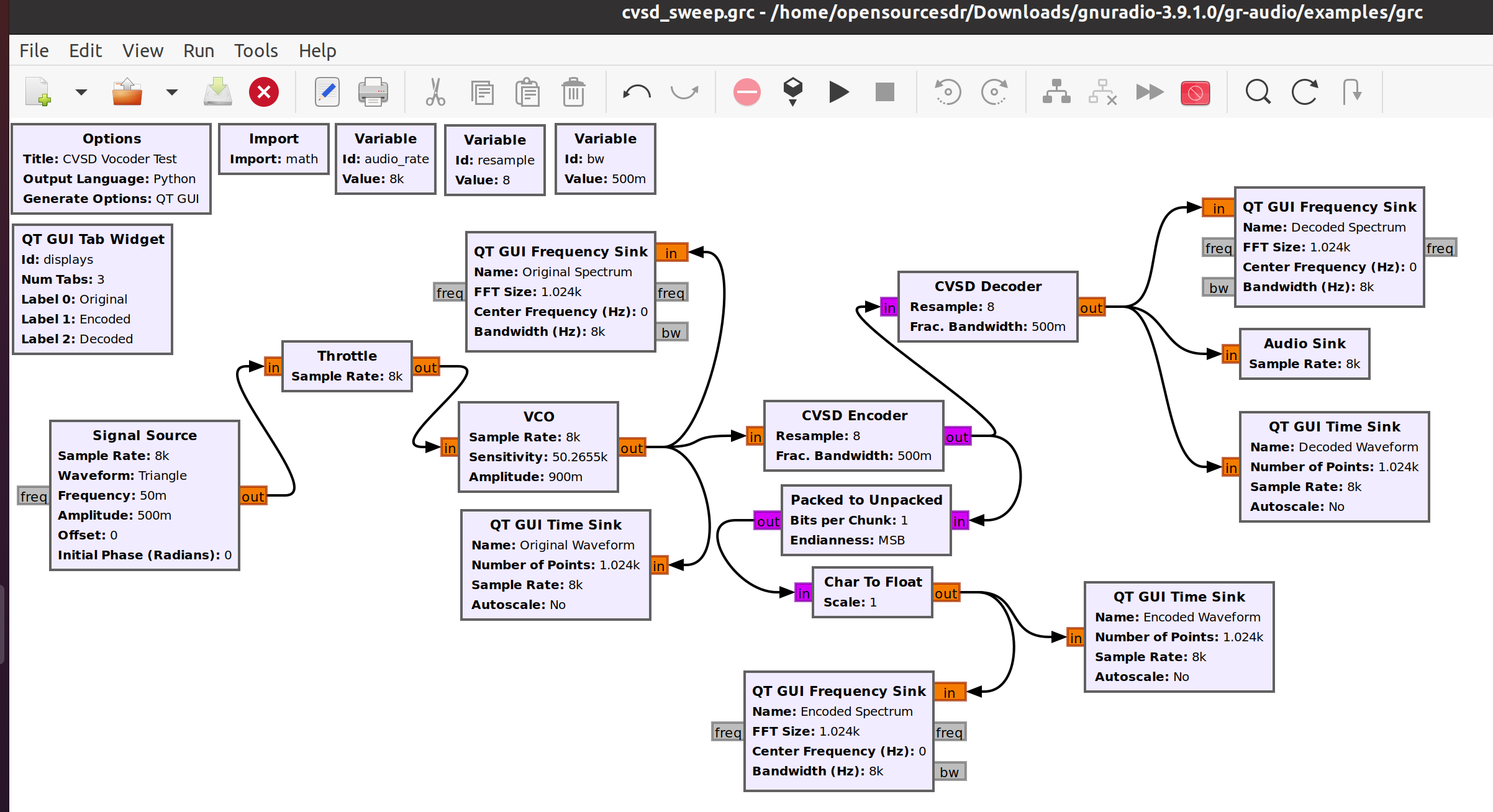The height and width of the screenshot is (812, 1493).
Task: Expand the New flow graph dropdown arrow
Action: [x=81, y=92]
